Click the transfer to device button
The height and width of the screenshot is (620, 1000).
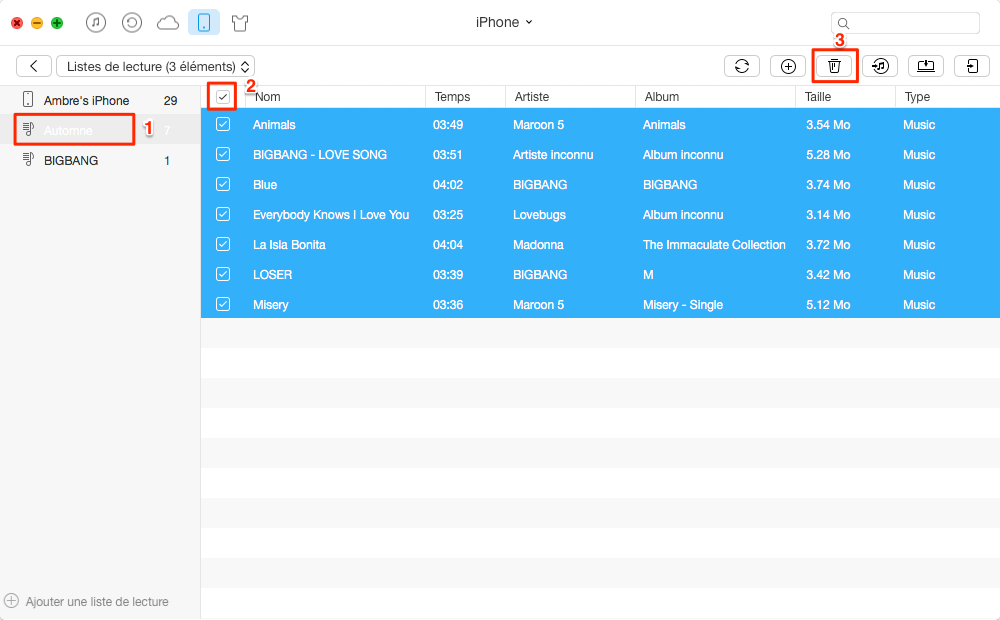[x=972, y=66]
